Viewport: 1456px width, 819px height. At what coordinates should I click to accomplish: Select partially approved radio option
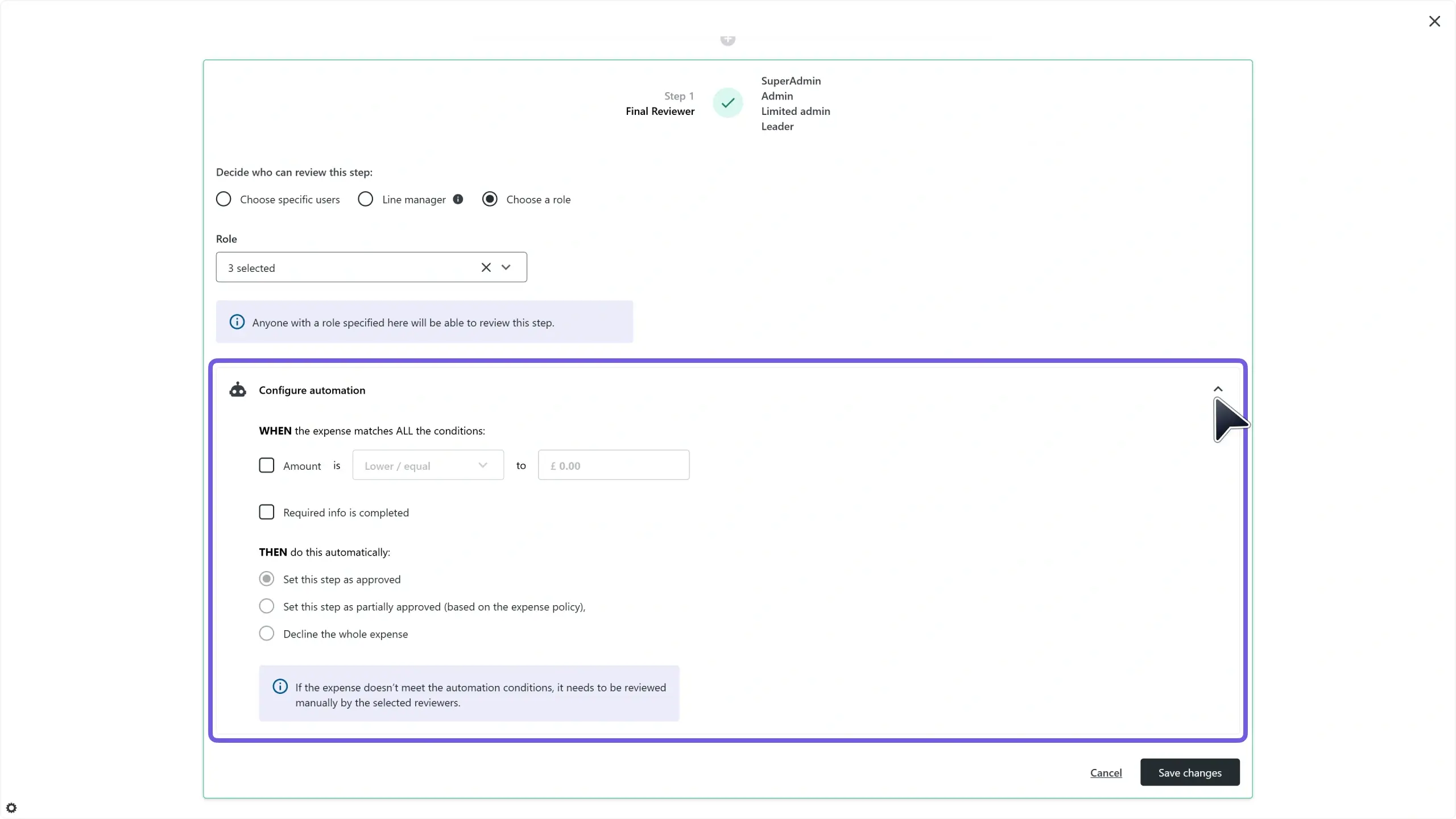(266, 606)
